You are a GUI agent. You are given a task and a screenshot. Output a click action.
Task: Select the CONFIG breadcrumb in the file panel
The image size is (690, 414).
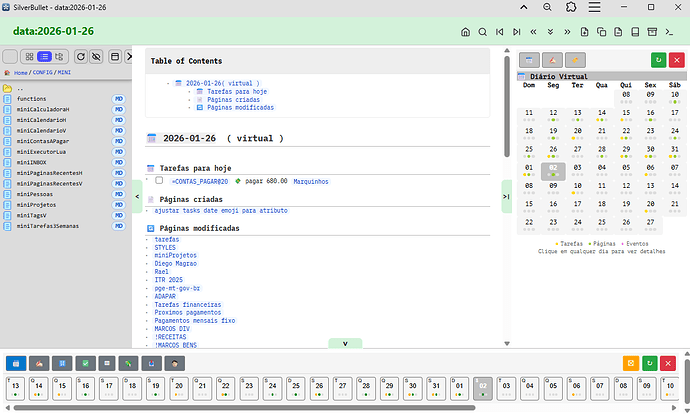43,73
